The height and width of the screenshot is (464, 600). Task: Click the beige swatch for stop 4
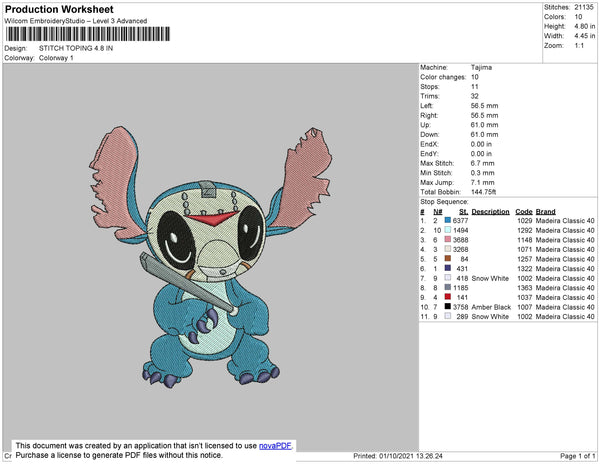click(447, 249)
